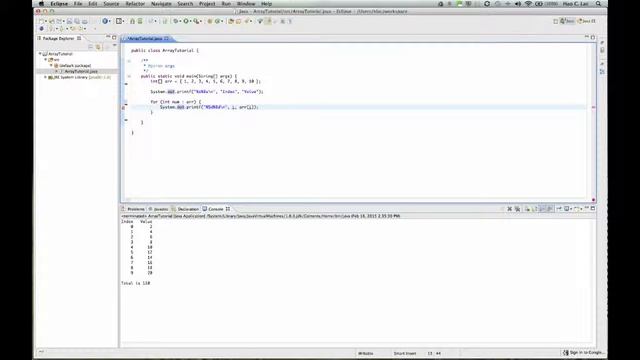
Task: Open Spotlight search magnifier in menu bar
Action: (598, 4)
